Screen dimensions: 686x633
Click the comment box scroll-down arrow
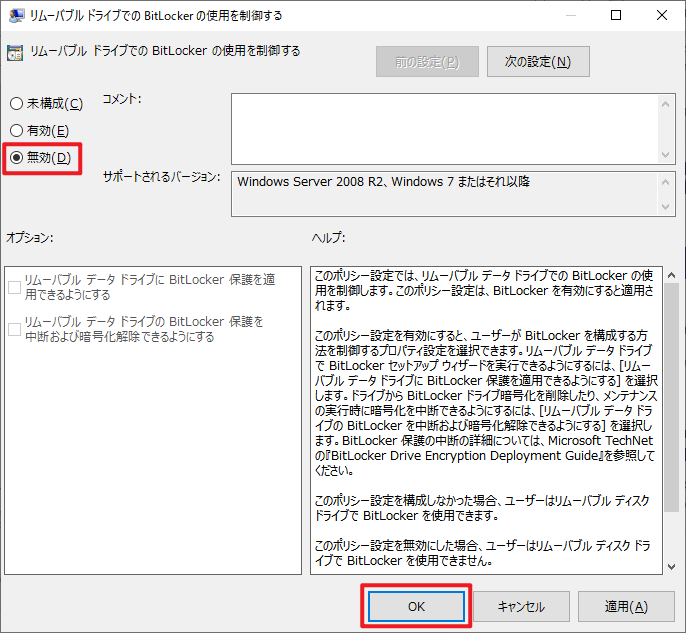(665, 154)
